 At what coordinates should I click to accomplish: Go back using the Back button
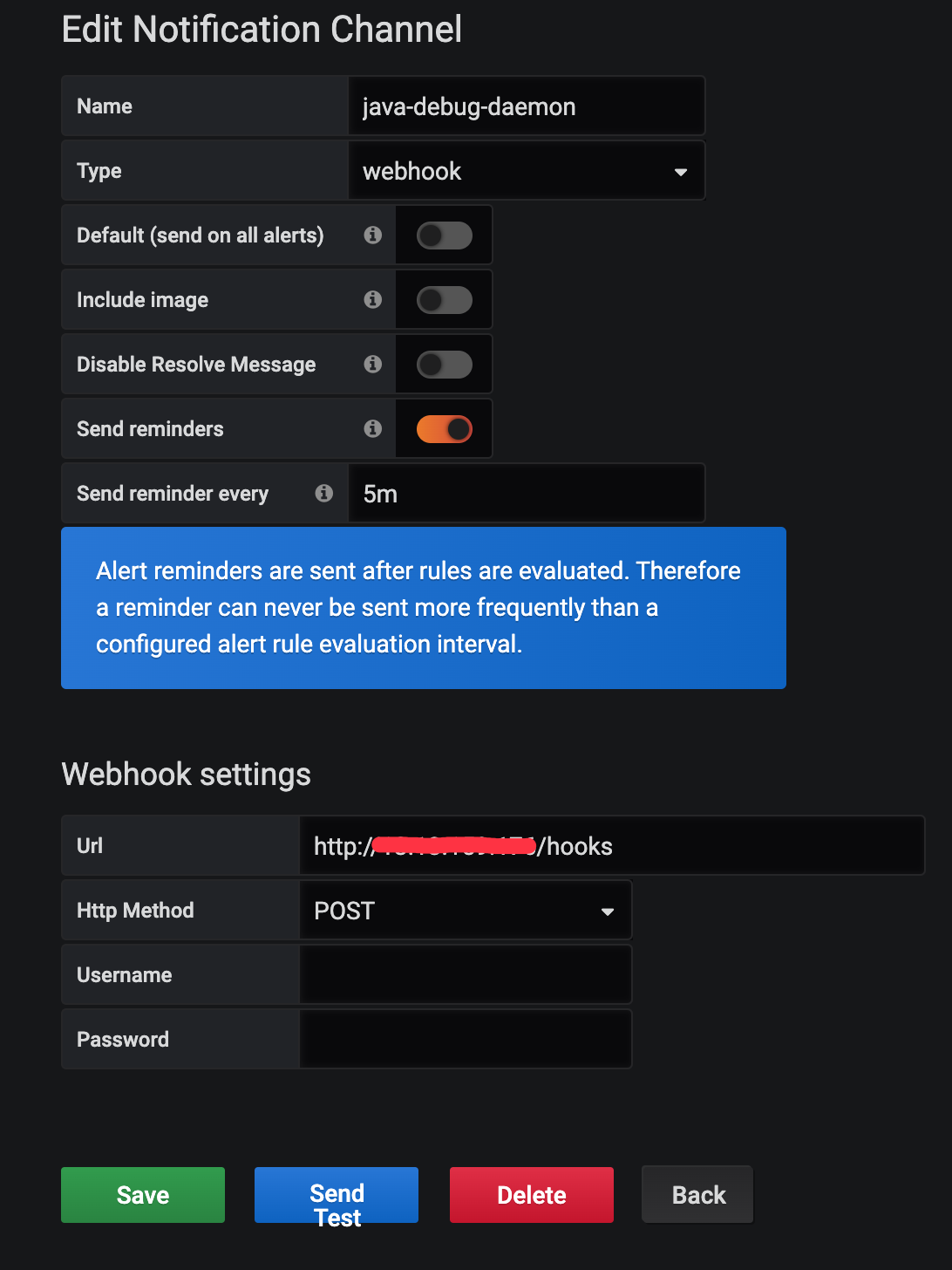click(698, 1195)
